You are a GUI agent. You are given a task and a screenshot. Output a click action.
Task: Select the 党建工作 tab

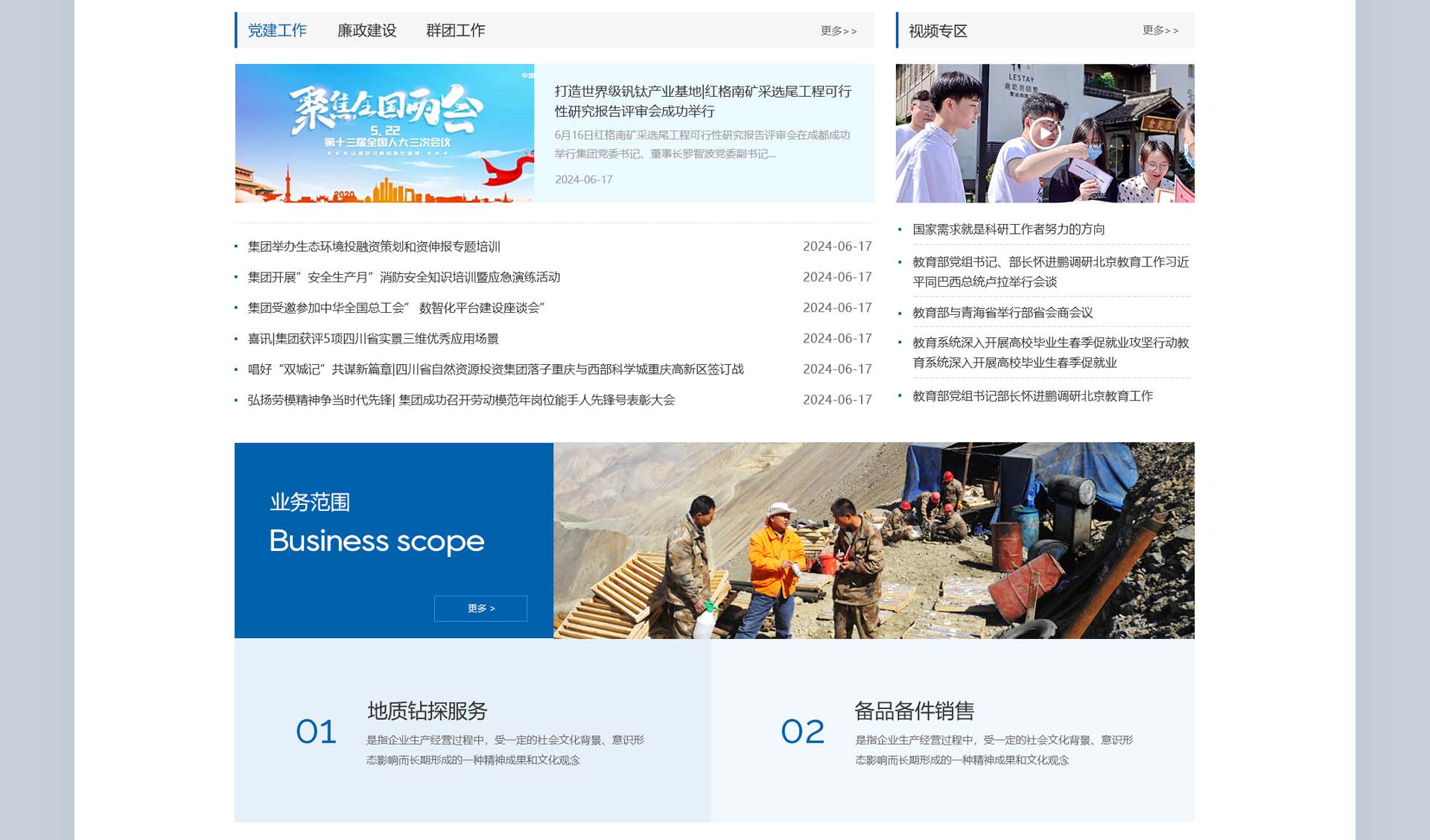(x=277, y=31)
